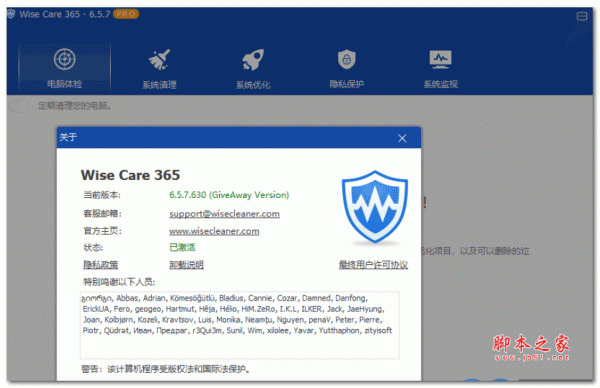Image resolution: width=600 pixels, height=388 pixels.
Task: Click the Wise Care 365 heading in About dialog
Action: click(x=130, y=175)
